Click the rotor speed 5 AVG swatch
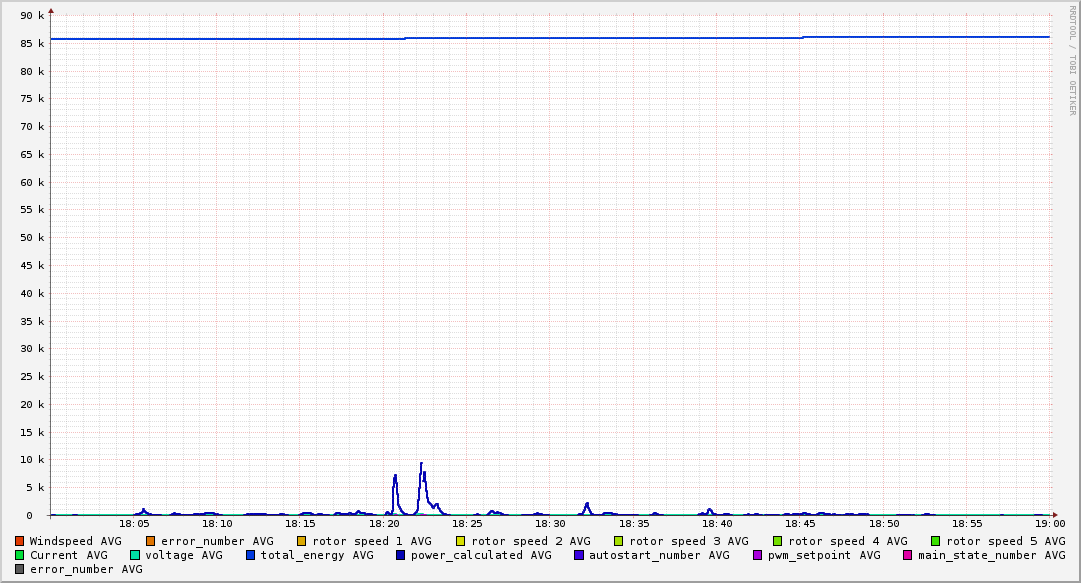The width and height of the screenshot is (1081, 583). [936, 541]
